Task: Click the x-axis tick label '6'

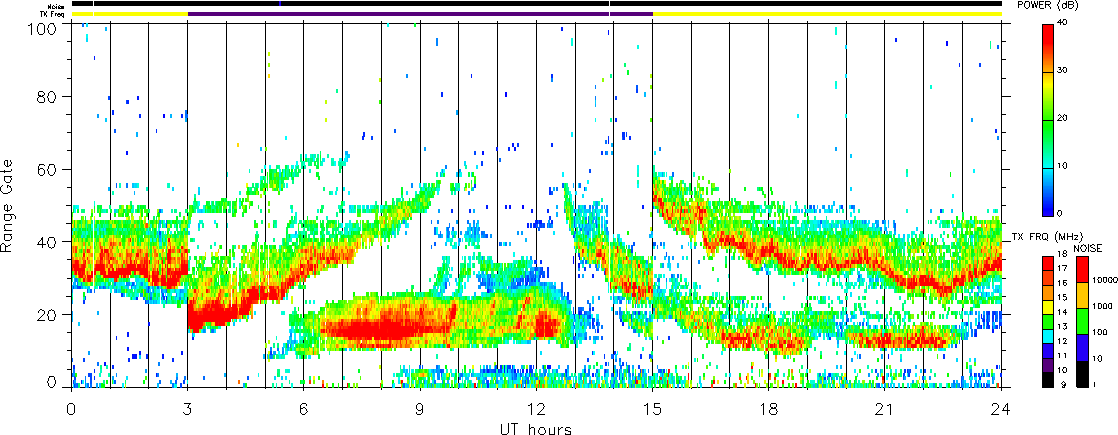Action: (304, 409)
